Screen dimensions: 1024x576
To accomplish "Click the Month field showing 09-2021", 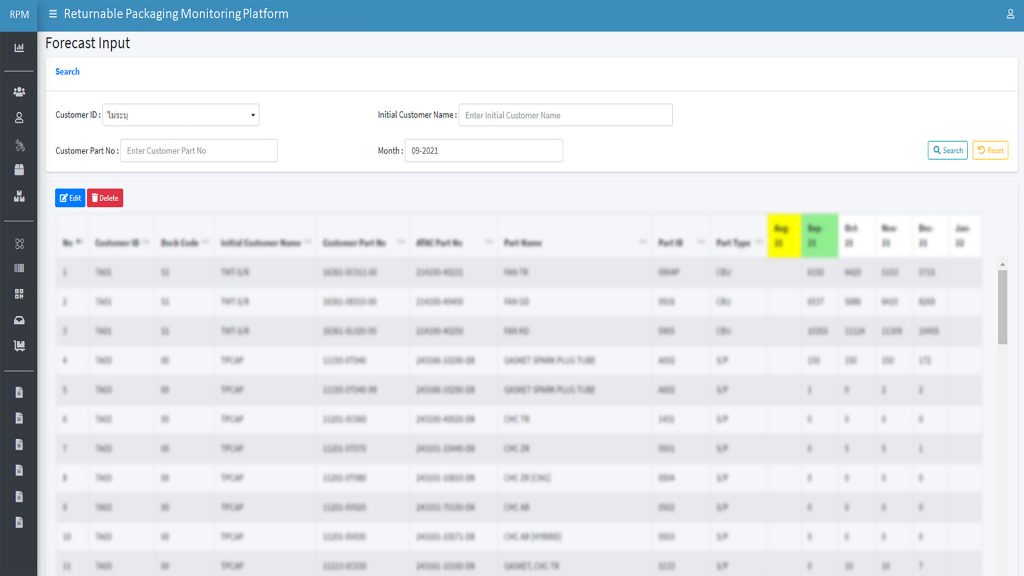I will pyautogui.click(x=483, y=150).
